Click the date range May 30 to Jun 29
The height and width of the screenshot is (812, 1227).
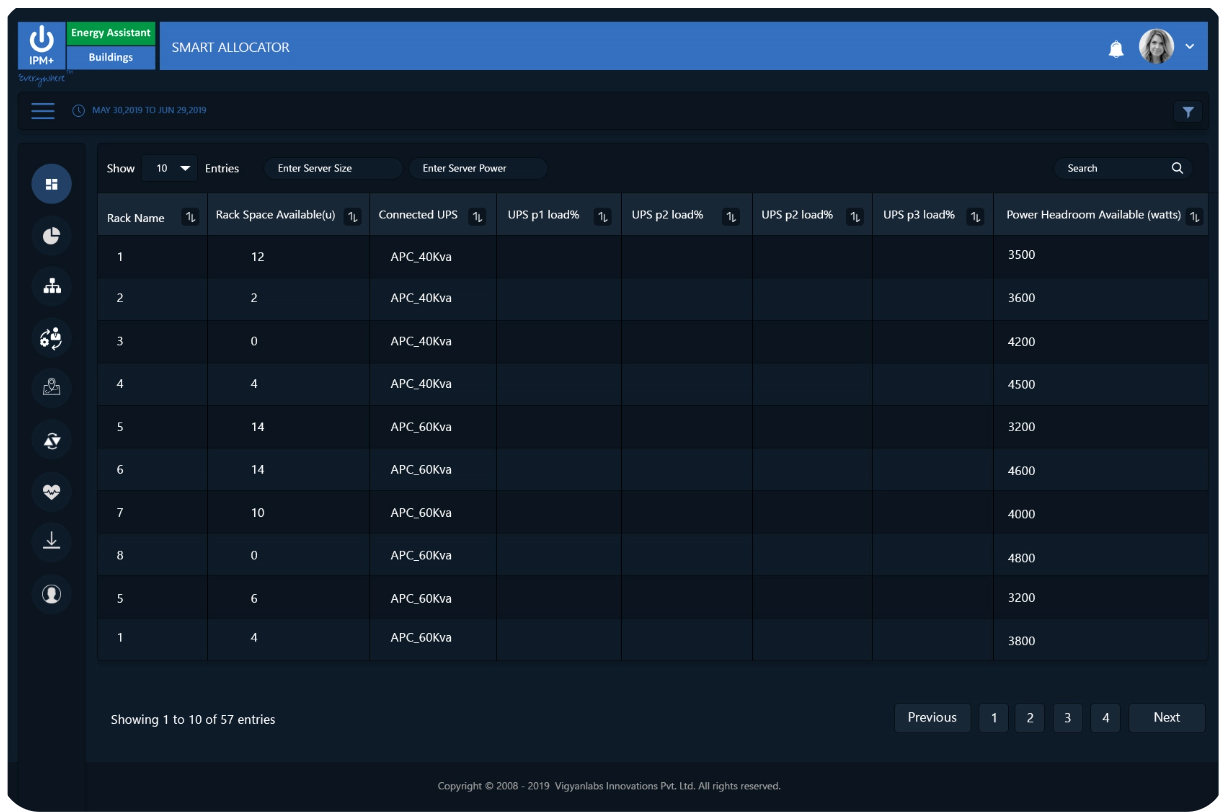point(149,110)
